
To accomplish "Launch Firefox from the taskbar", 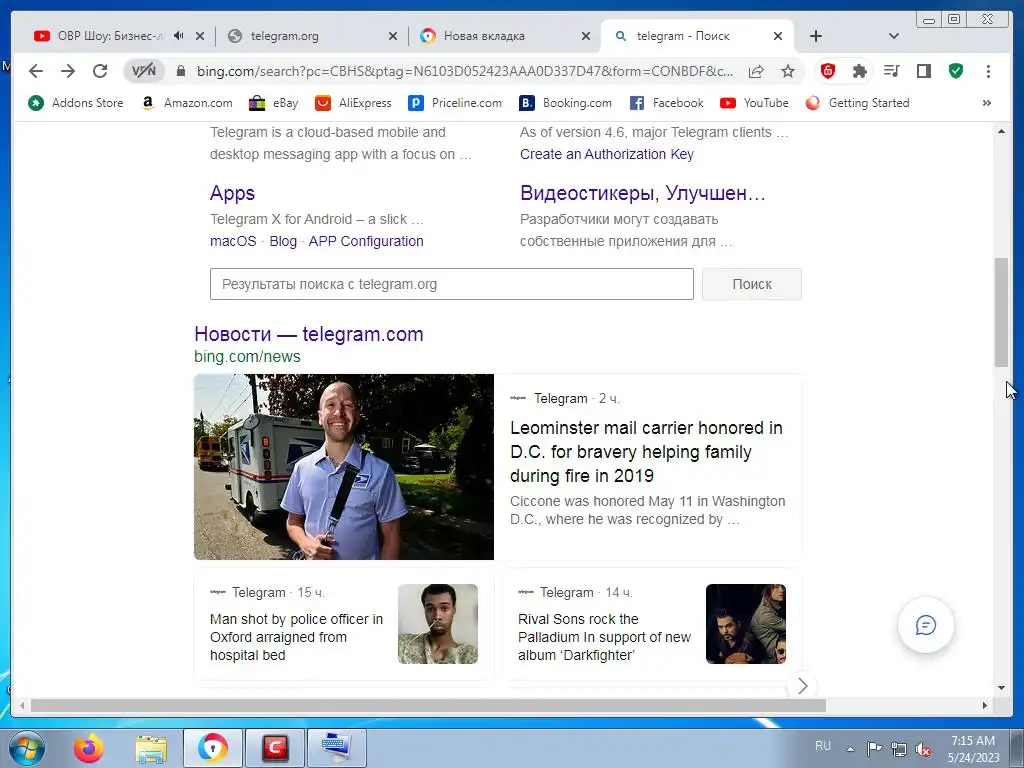I will click(x=89, y=748).
